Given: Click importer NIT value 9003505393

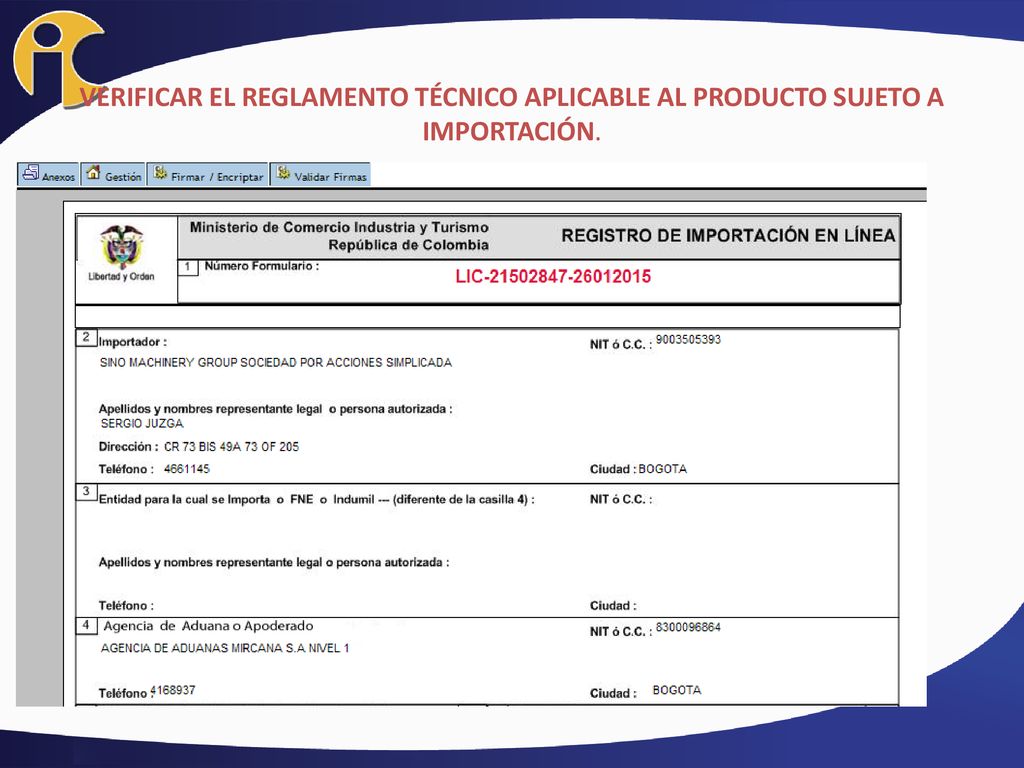Looking at the screenshot, I should (688, 340).
